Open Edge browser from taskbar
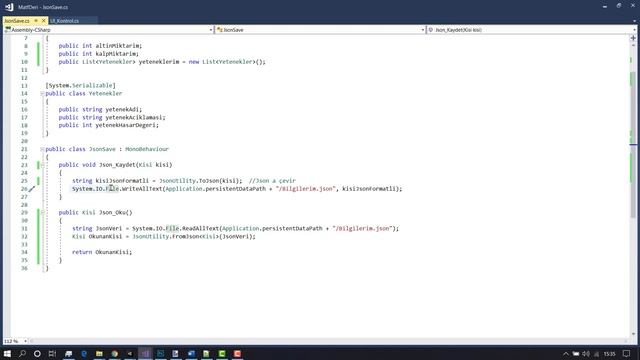This screenshot has width=640, height=360. (x=84, y=353)
